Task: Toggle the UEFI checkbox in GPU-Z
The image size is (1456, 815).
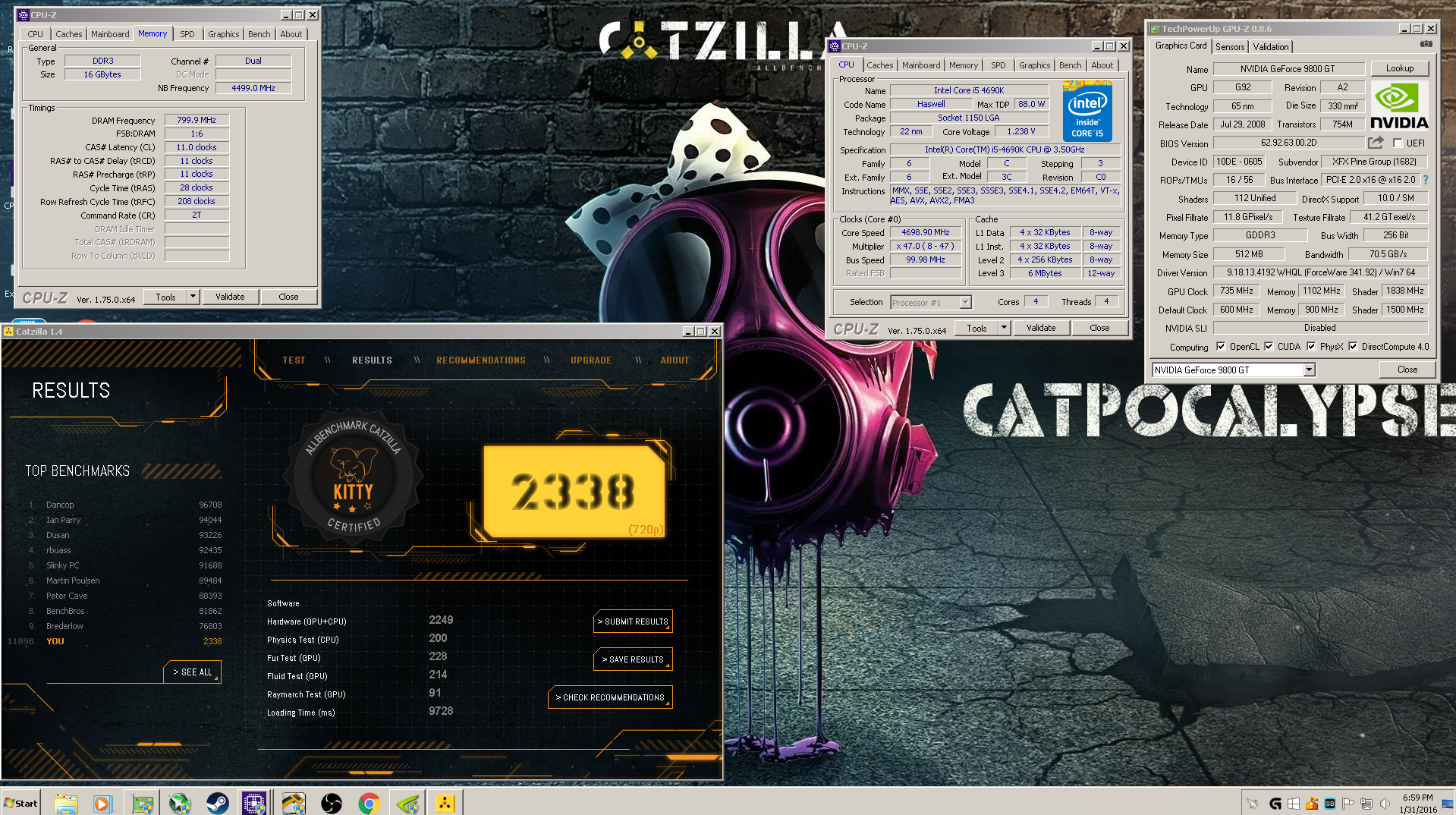Action: [x=1398, y=143]
